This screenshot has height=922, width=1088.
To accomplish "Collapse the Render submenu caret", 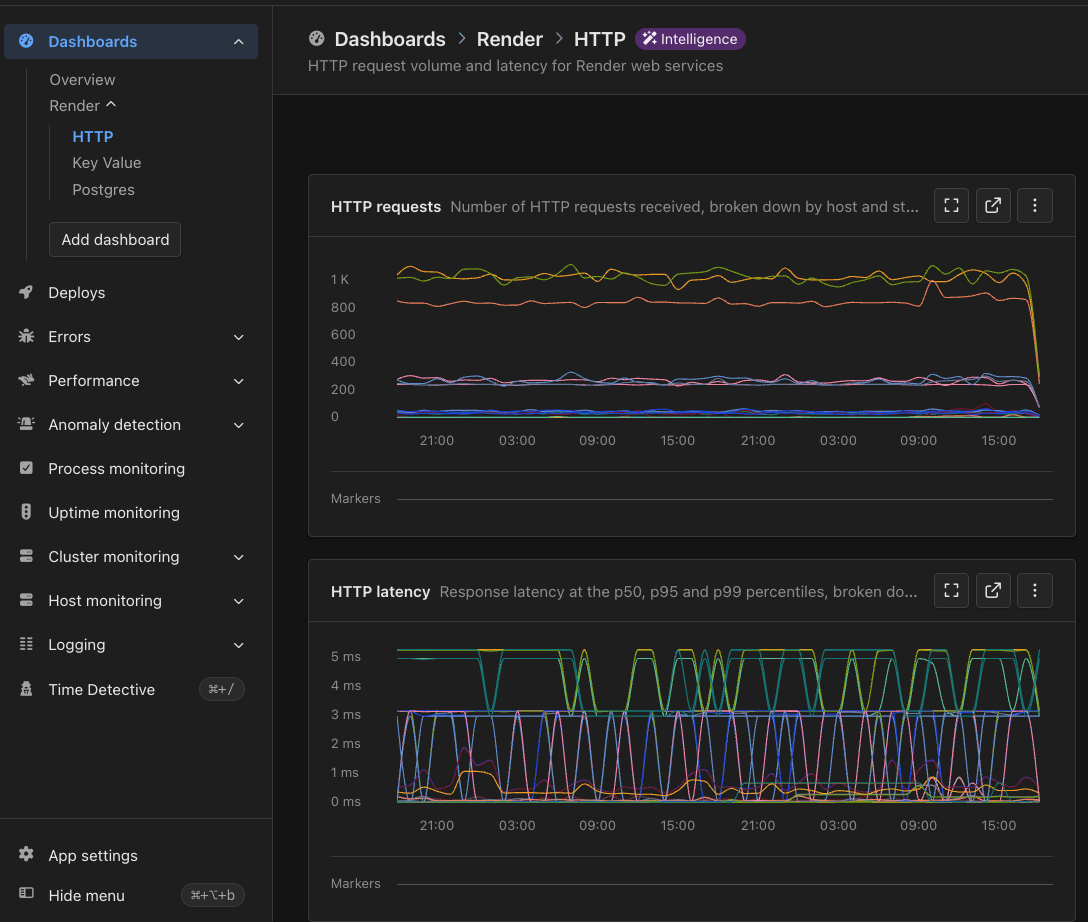I will click(x=111, y=105).
